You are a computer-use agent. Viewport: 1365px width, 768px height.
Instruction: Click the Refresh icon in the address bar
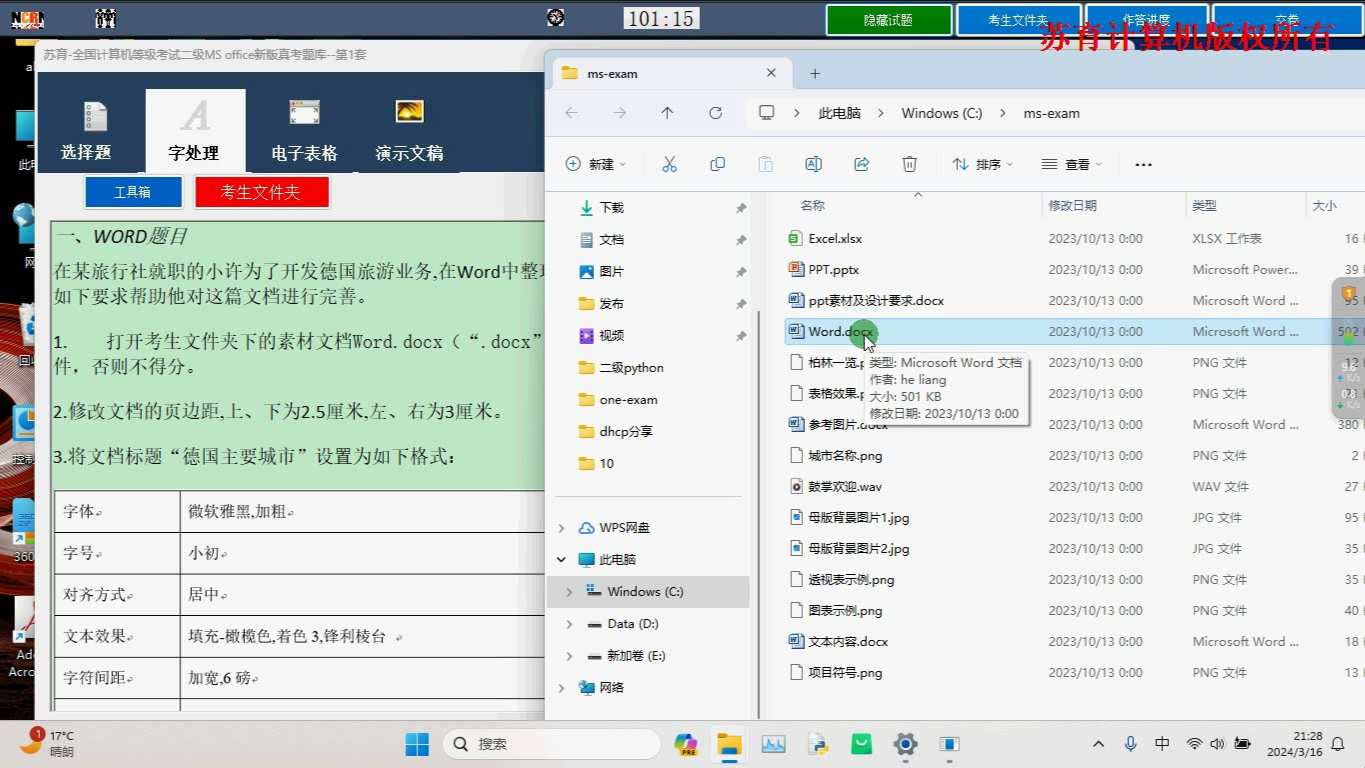pyautogui.click(x=715, y=113)
